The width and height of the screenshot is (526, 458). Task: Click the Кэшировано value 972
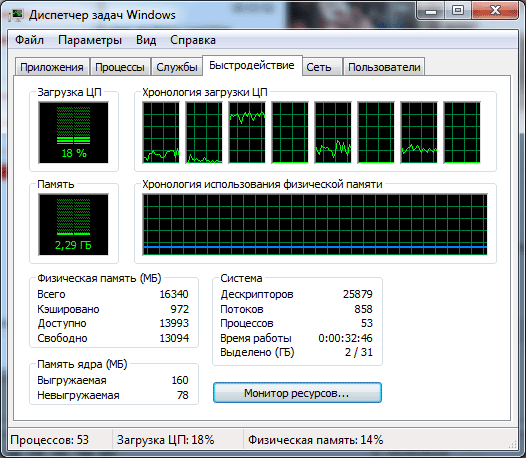tap(179, 309)
